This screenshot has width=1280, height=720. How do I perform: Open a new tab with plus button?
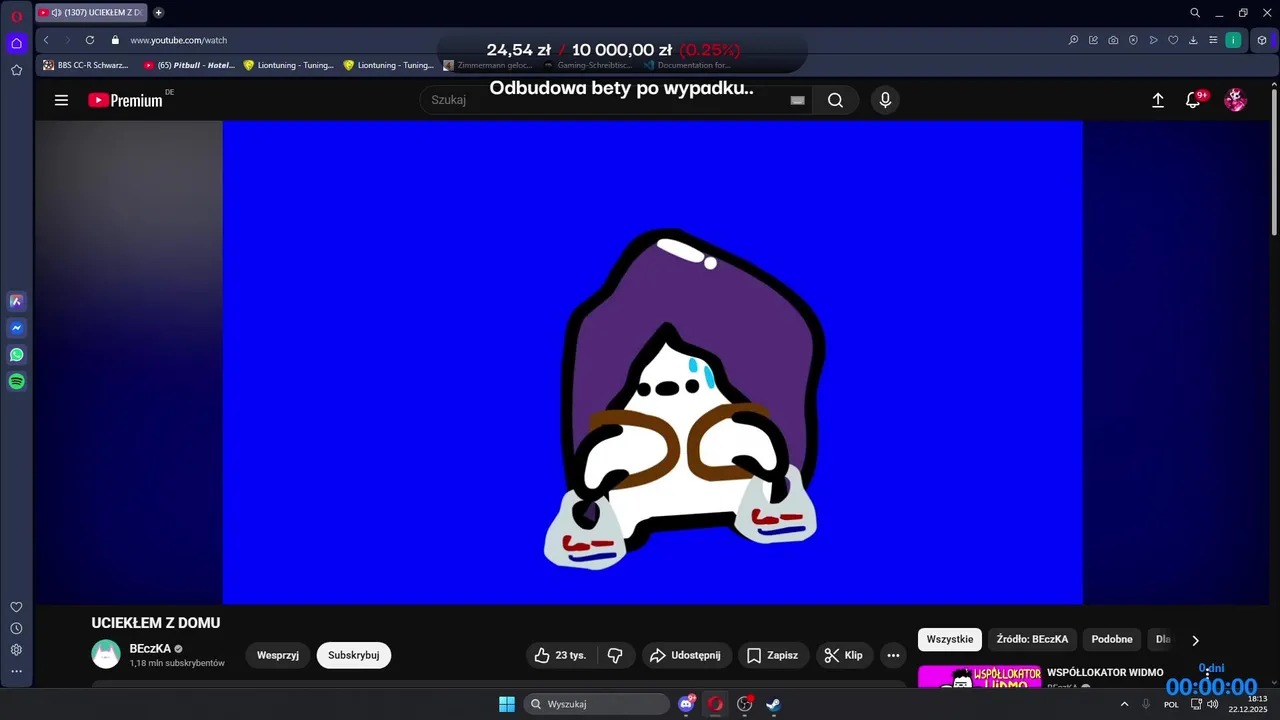[158, 13]
